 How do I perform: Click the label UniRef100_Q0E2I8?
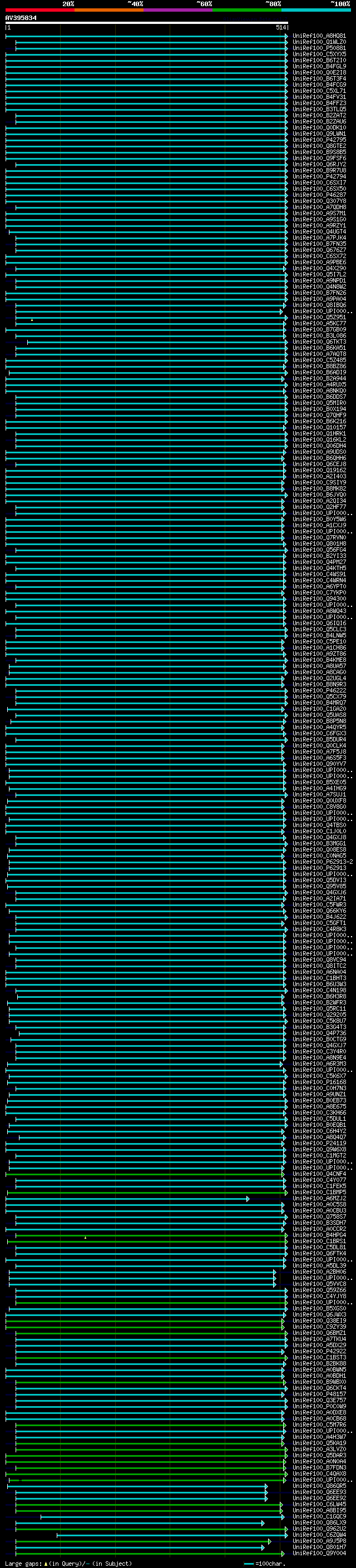pos(319,72)
